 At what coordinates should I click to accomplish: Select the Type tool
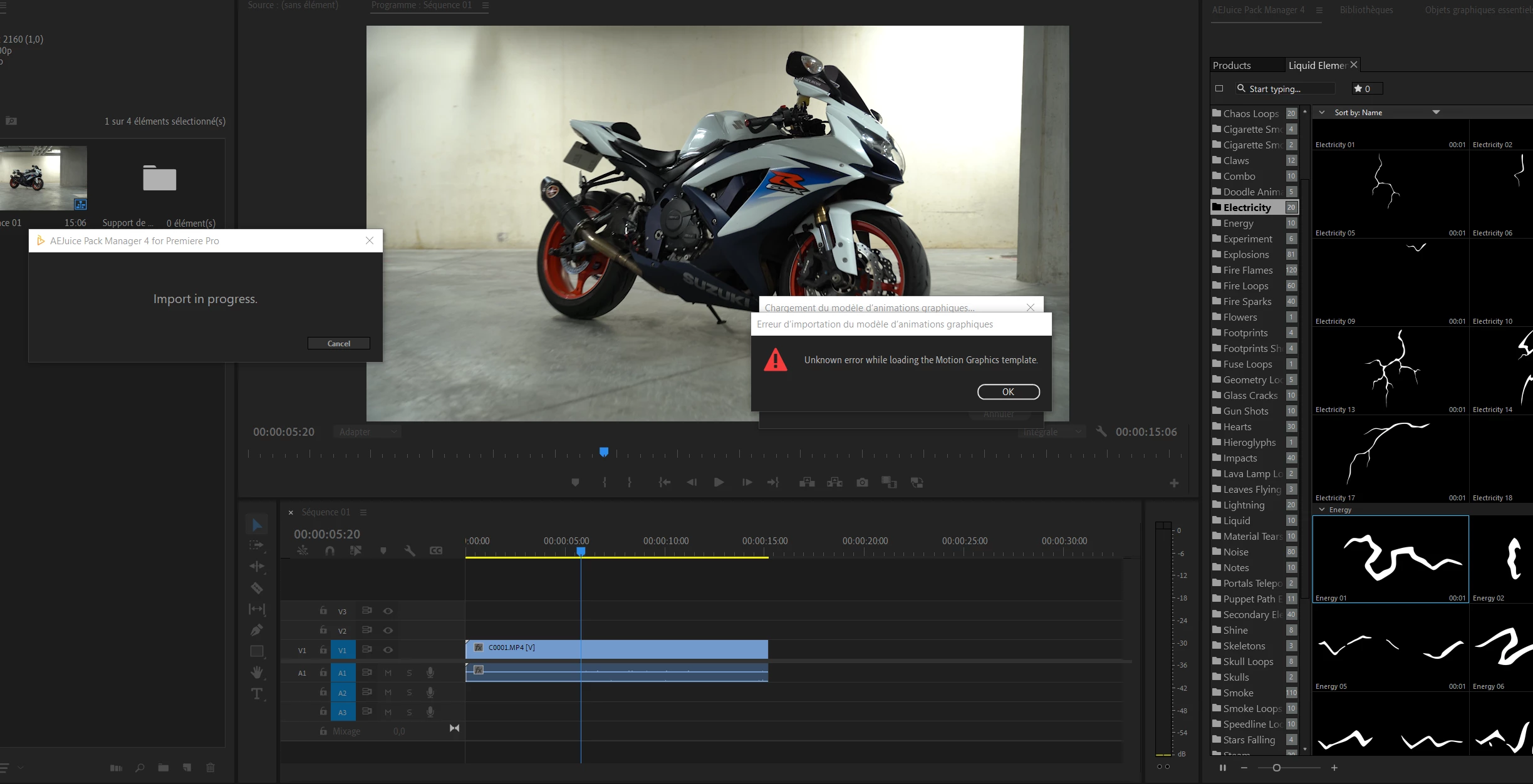(257, 694)
